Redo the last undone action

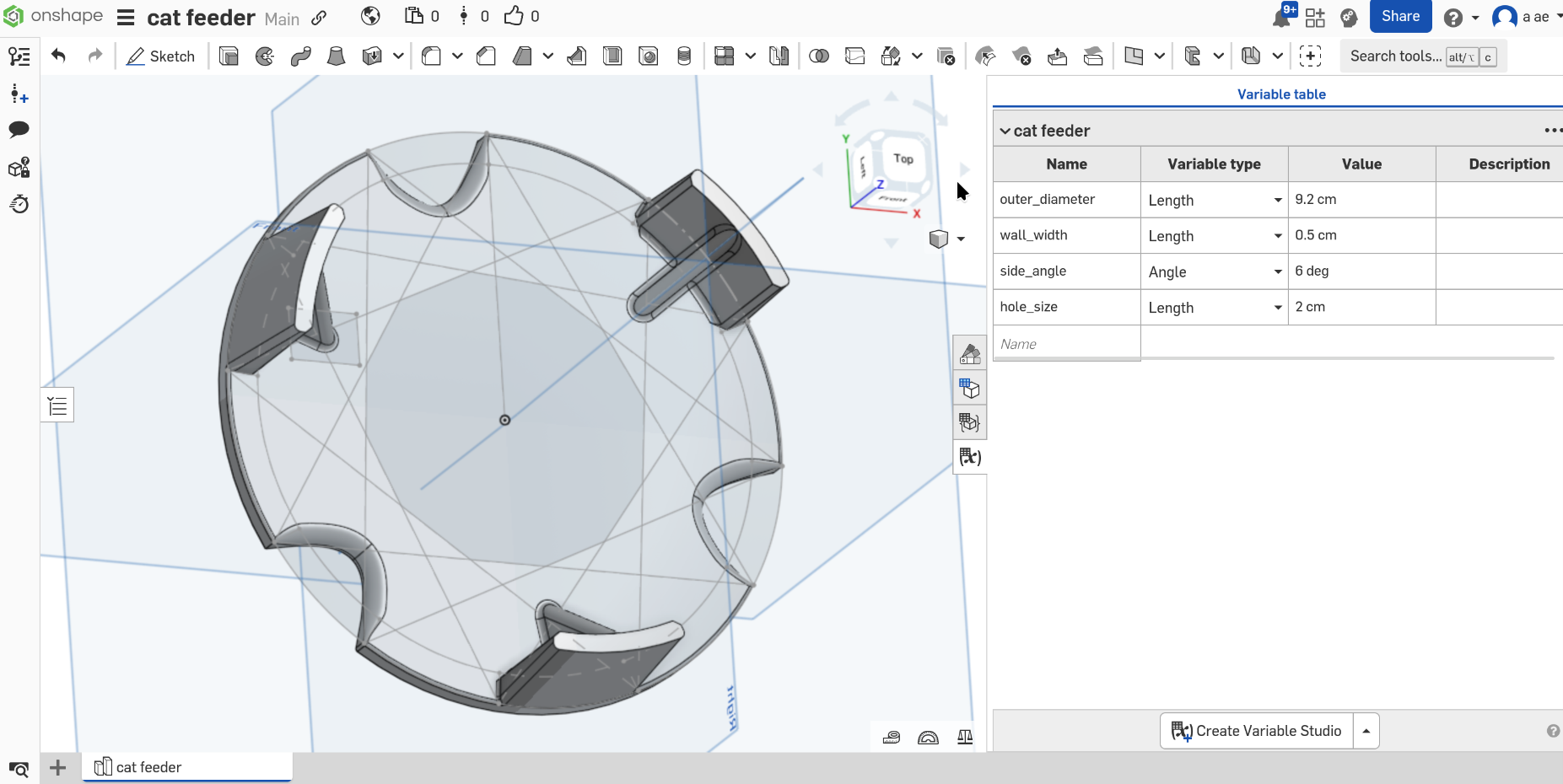click(x=95, y=56)
